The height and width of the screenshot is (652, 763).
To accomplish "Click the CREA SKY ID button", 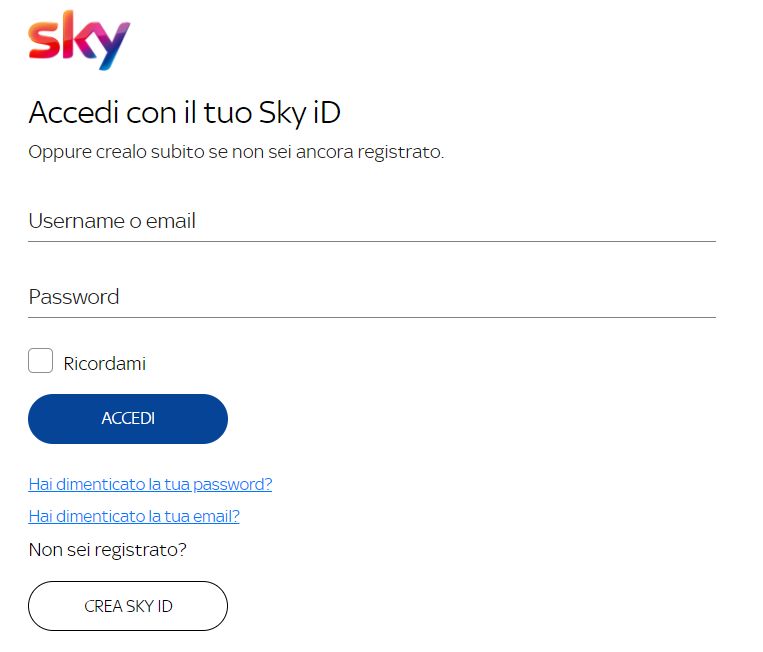I will click(128, 606).
